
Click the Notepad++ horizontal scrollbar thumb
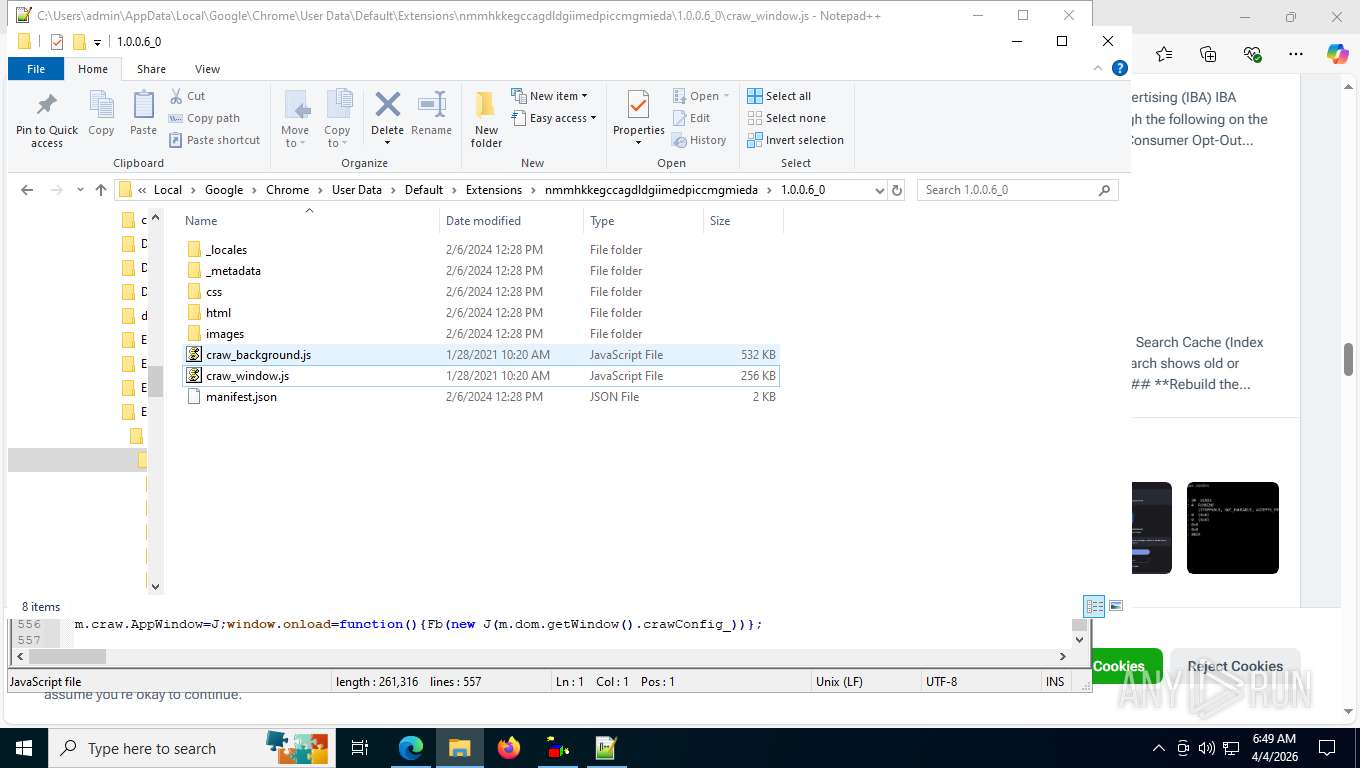[67, 657]
